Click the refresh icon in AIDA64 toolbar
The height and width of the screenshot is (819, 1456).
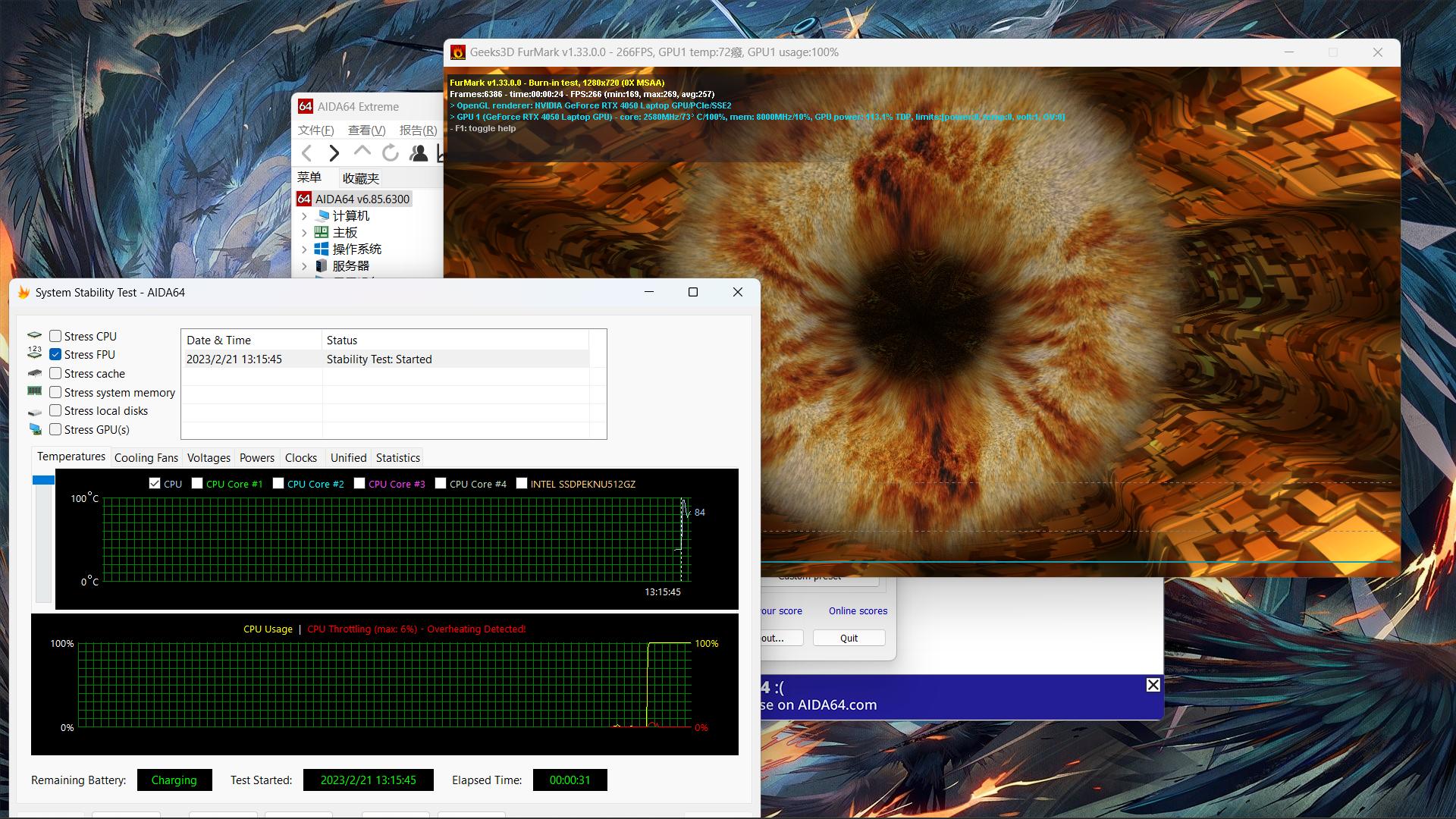[391, 153]
